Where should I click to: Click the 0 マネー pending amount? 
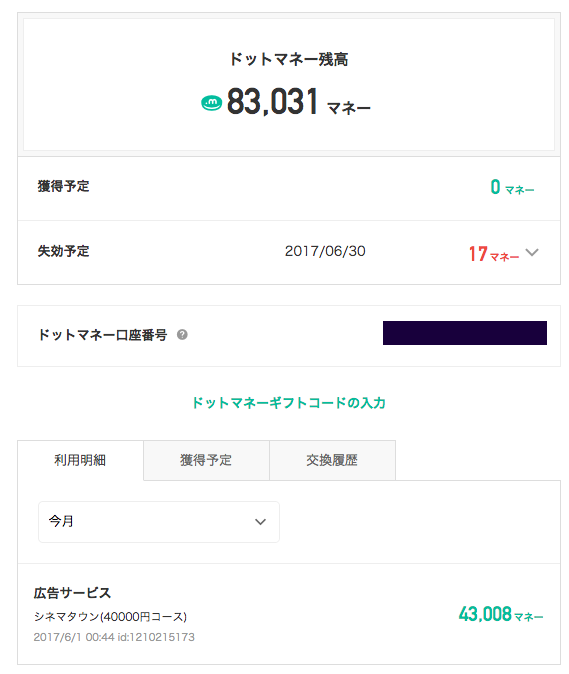click(512, 187)
